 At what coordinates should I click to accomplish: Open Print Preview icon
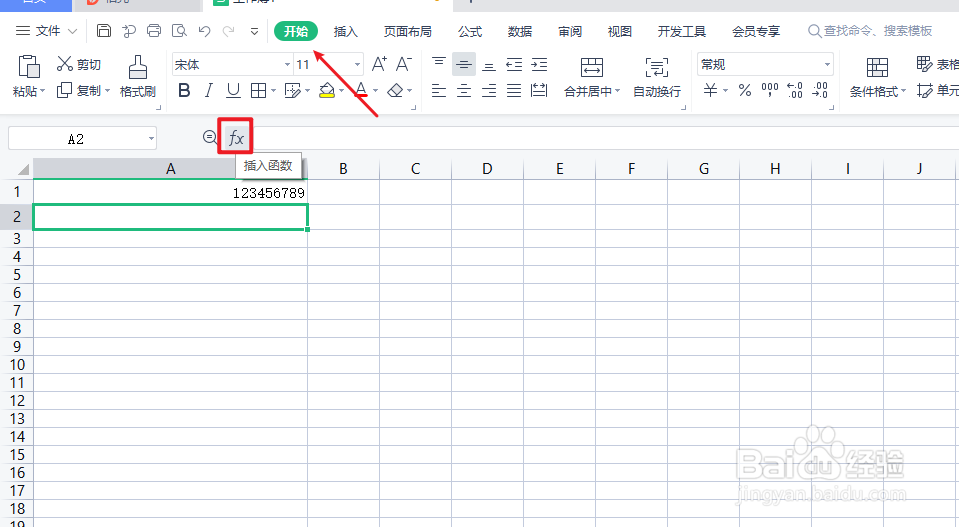[x=179, y=31]
